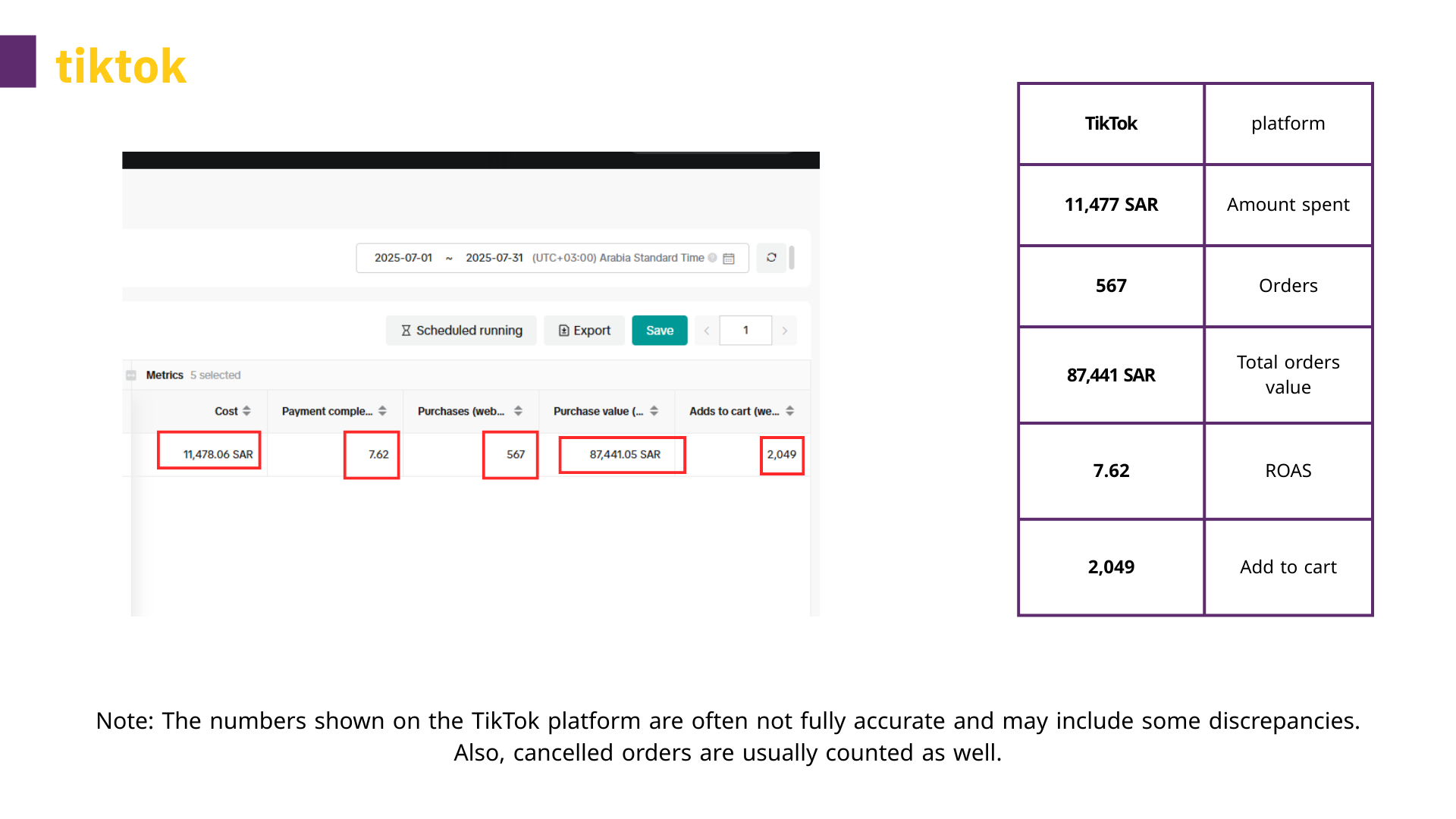
Task: Click the timezone help question-mark icon
Action: click(x=712, y=258)
